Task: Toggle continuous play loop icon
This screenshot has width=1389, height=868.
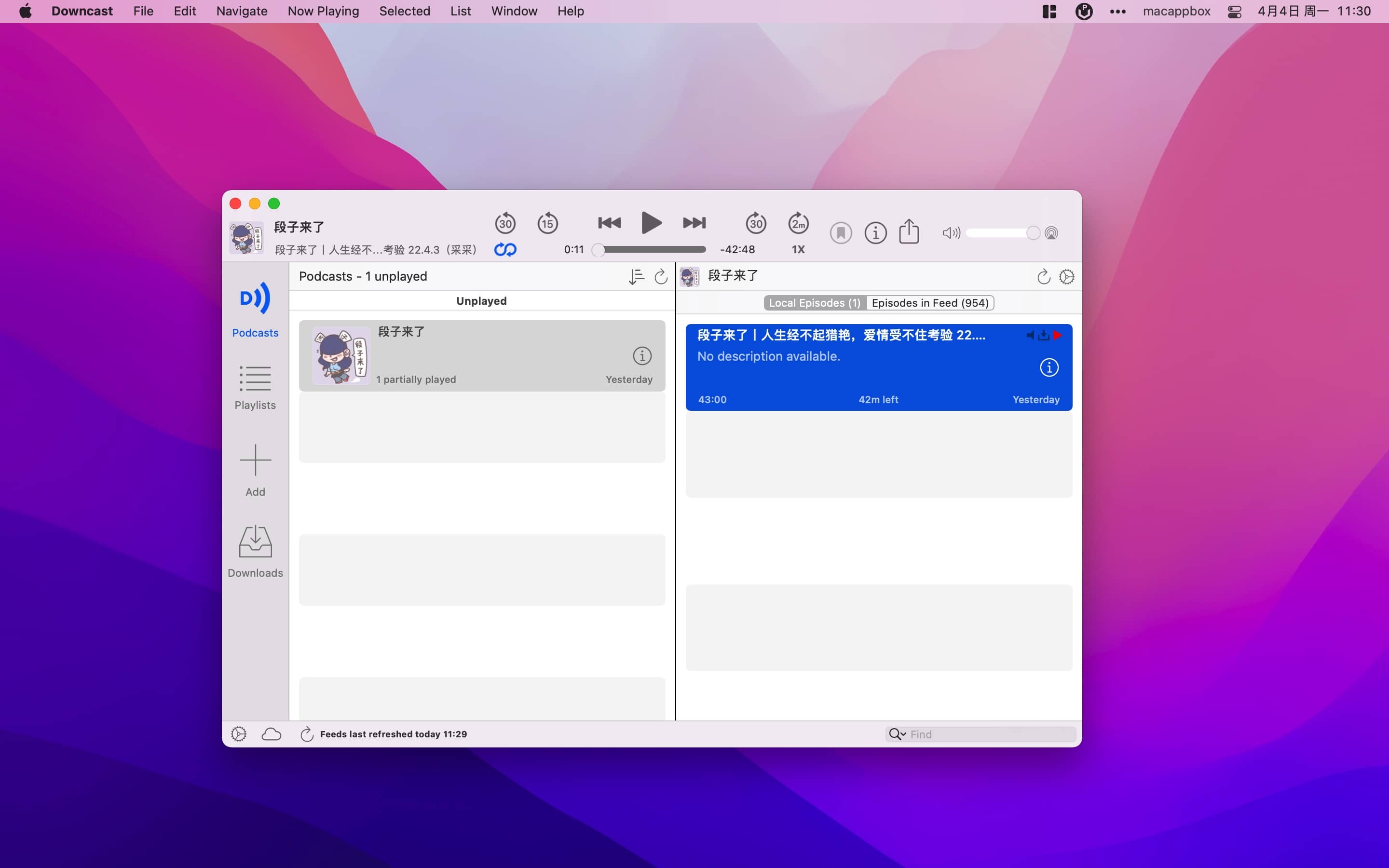Action: (x=505, y=249)
